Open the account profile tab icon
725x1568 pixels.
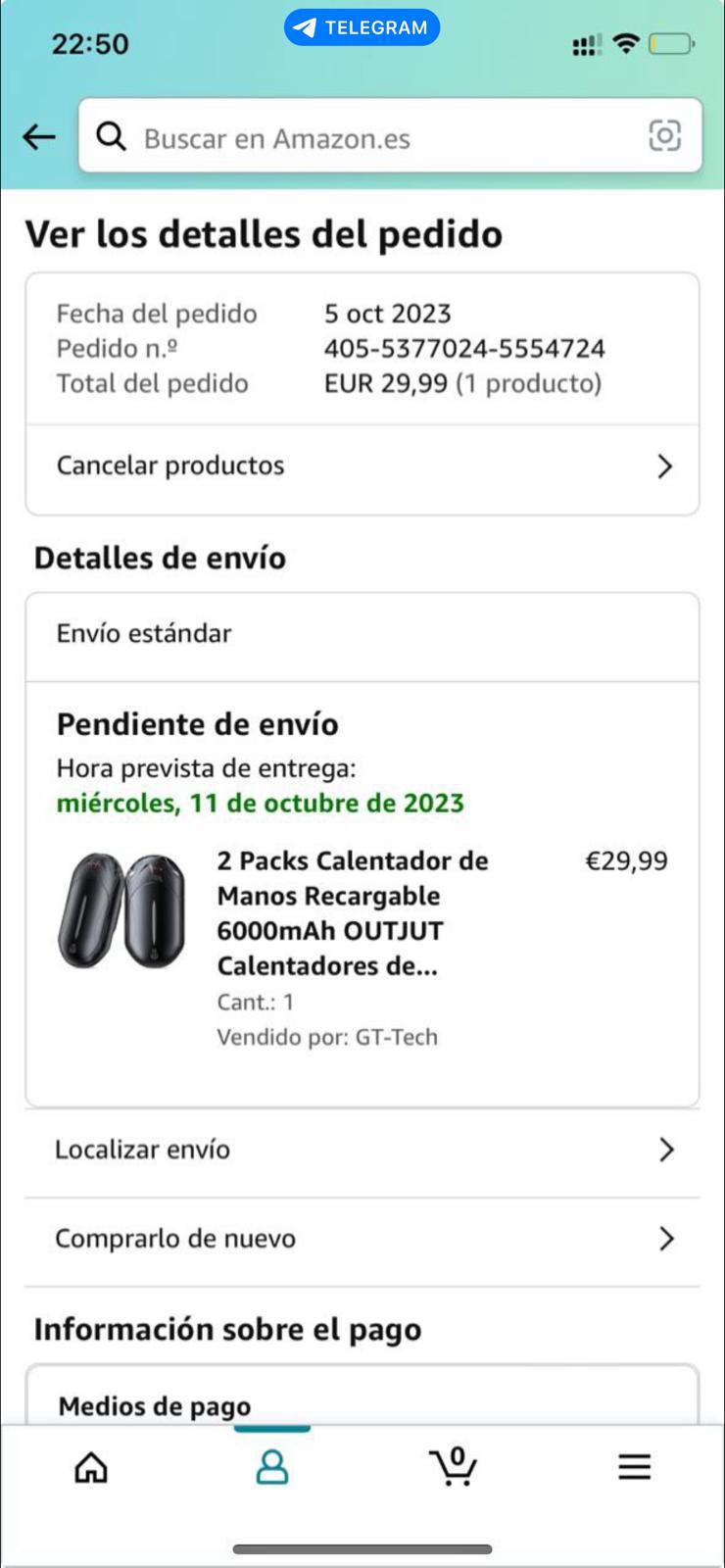tap(272, 1467)
